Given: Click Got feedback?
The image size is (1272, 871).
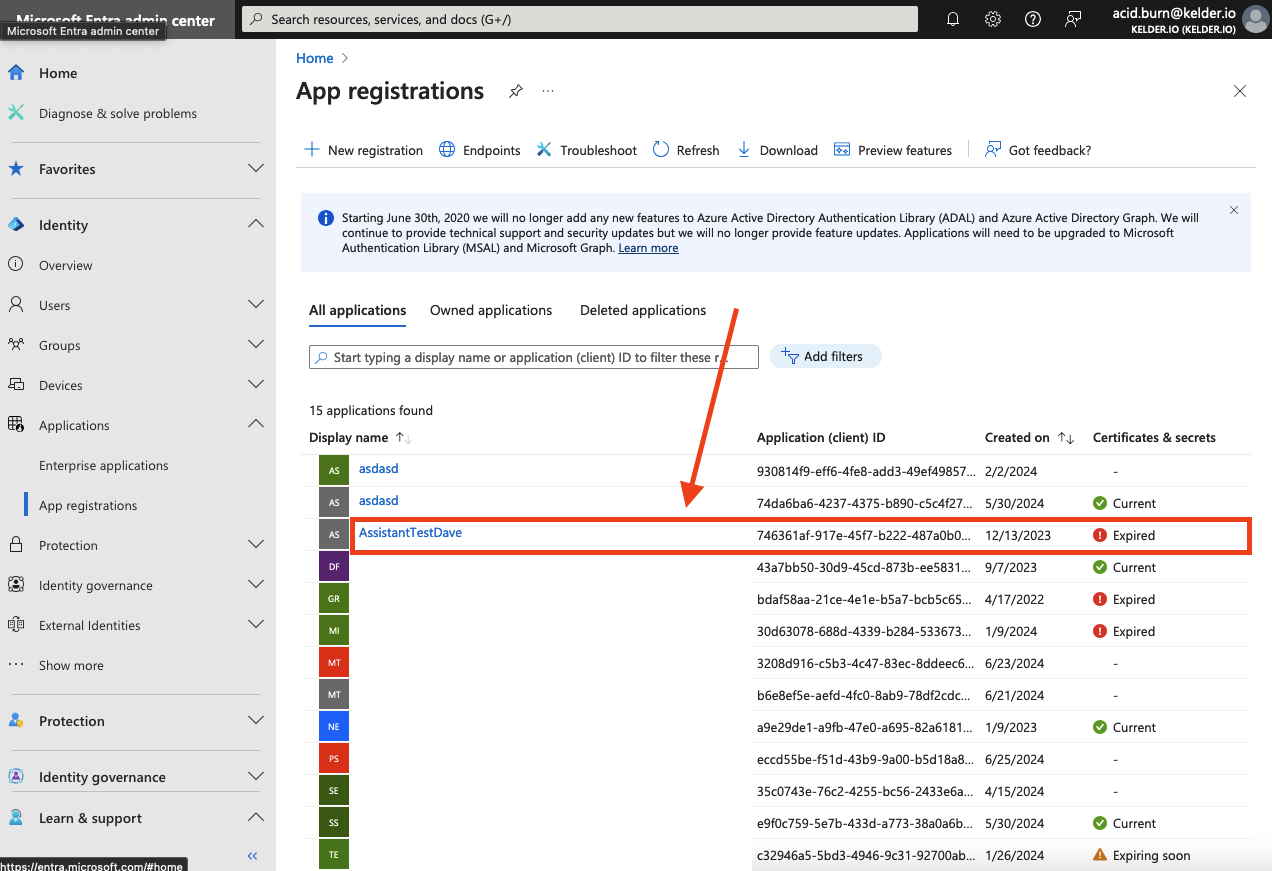Looking at the screenshot, I should point(1038,150).
